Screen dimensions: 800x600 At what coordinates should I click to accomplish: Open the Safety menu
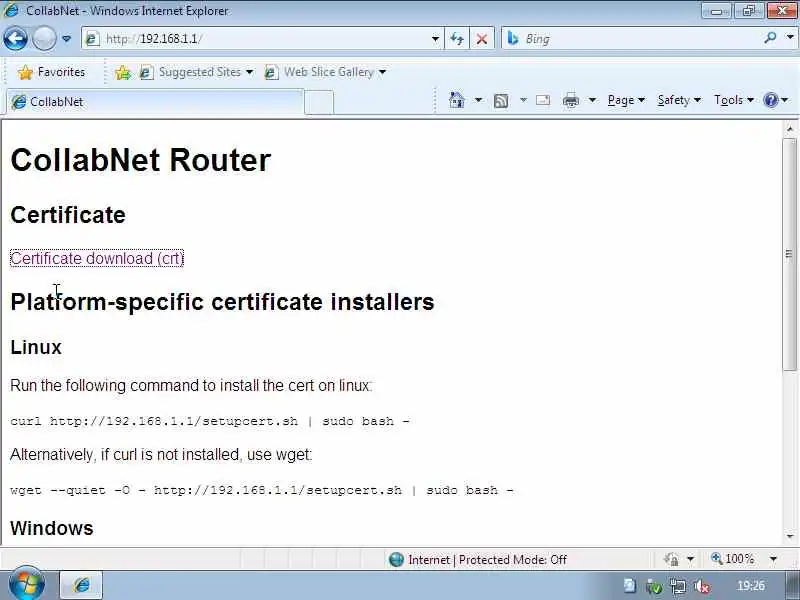coord(679,100)
